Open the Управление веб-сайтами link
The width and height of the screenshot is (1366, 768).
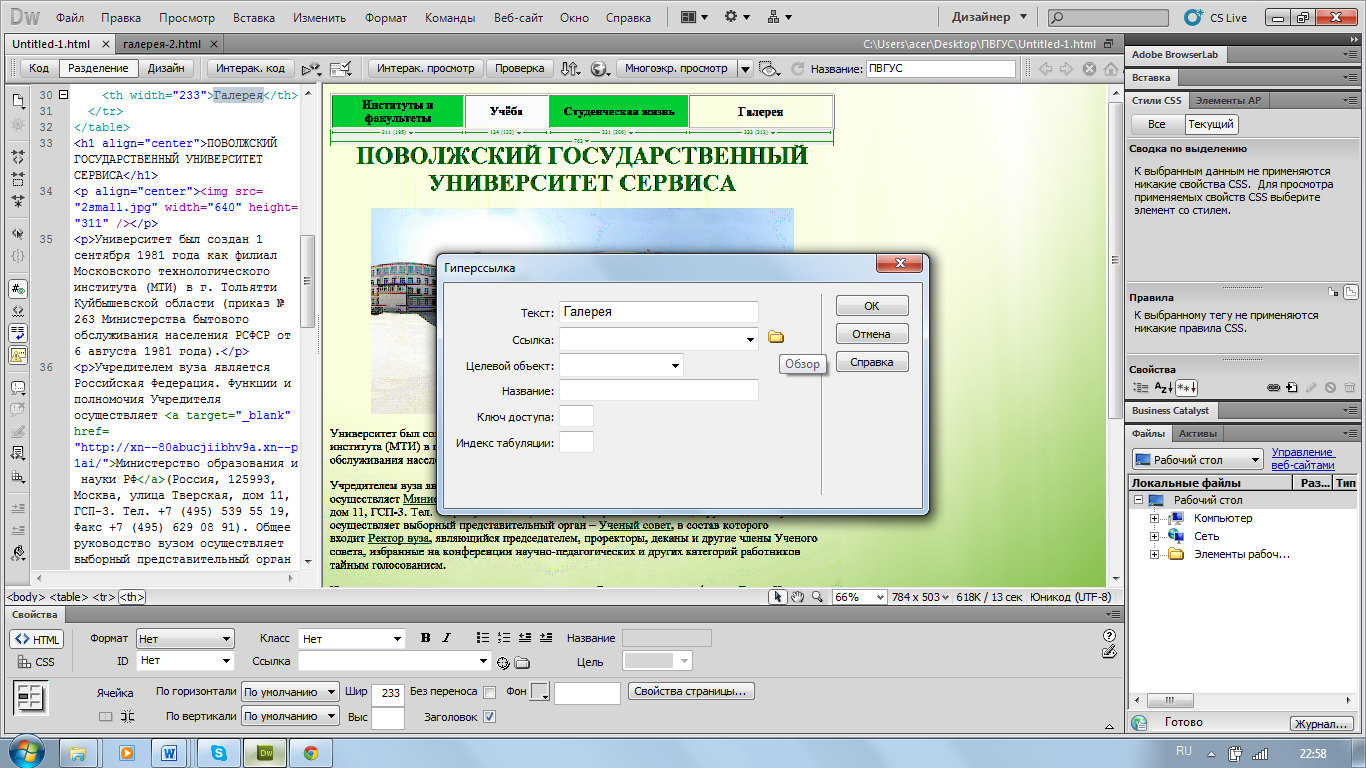click(x=1303, y=459)
